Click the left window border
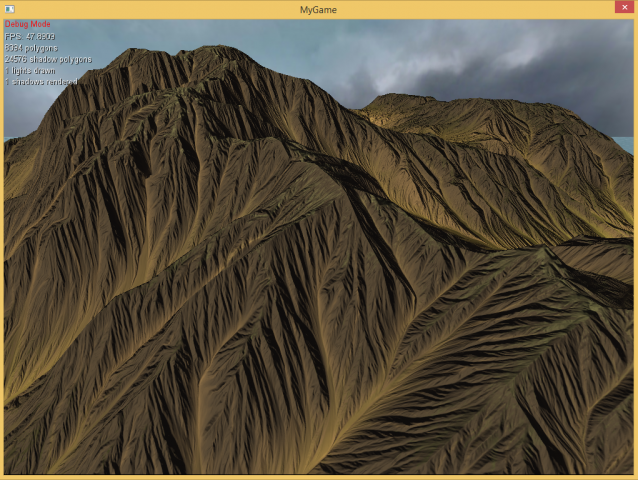 (1, 250)
